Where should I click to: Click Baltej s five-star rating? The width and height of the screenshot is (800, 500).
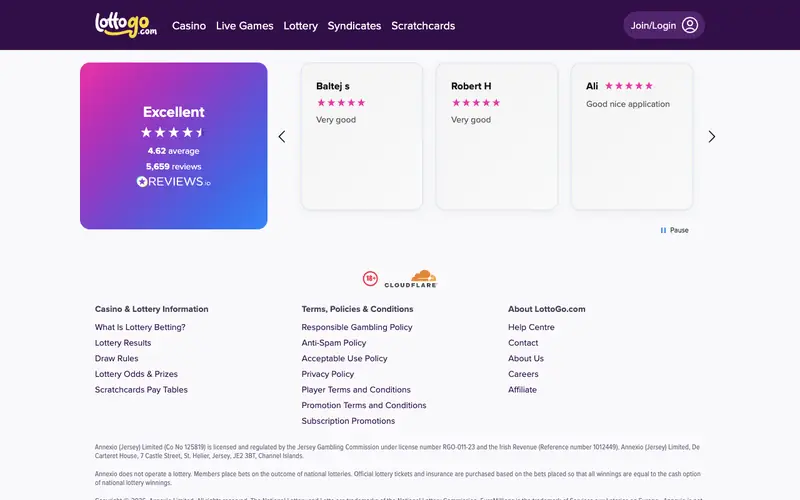(x=341, y=103)
